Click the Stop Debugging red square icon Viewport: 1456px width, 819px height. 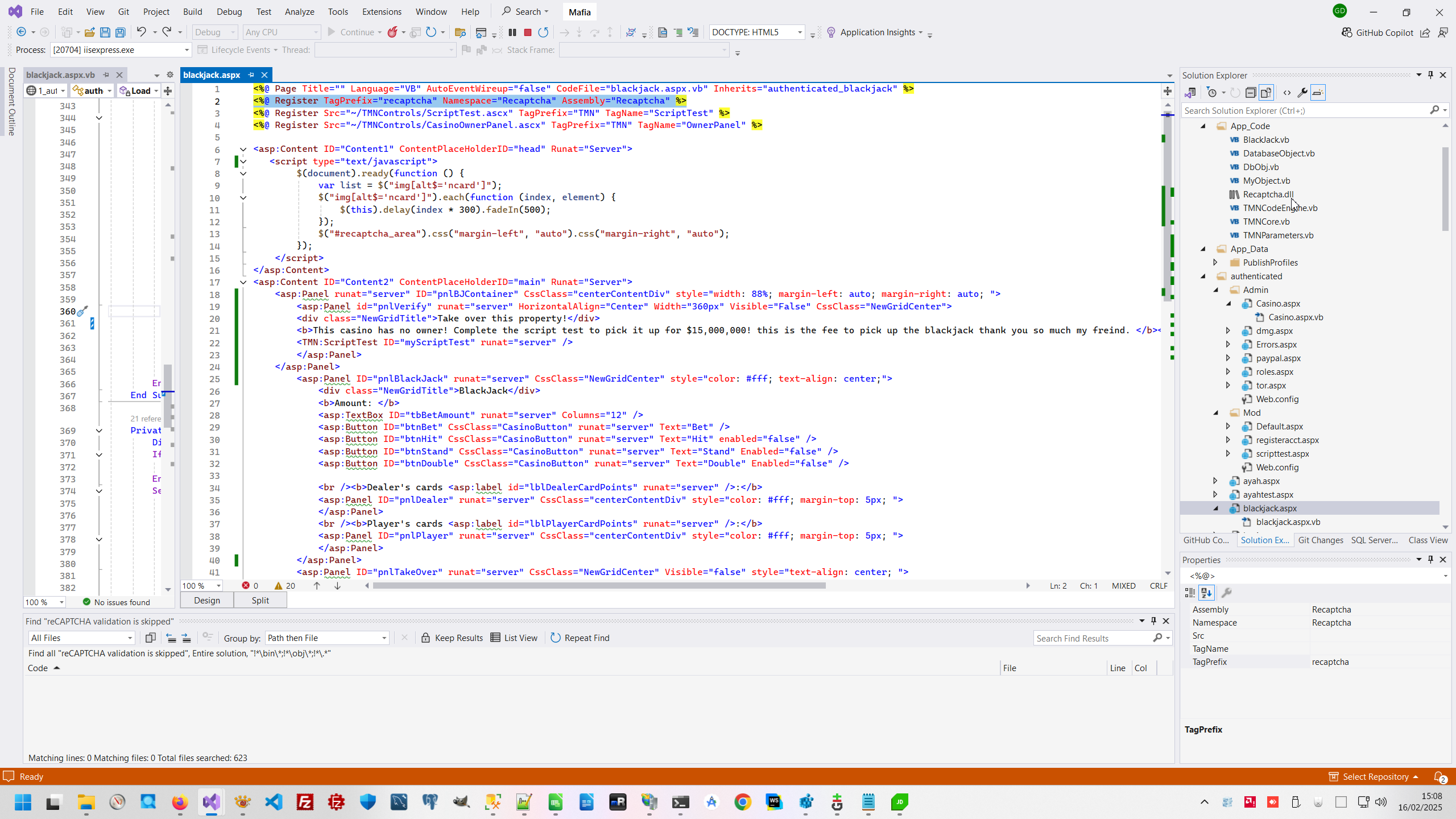click(527, 32)
